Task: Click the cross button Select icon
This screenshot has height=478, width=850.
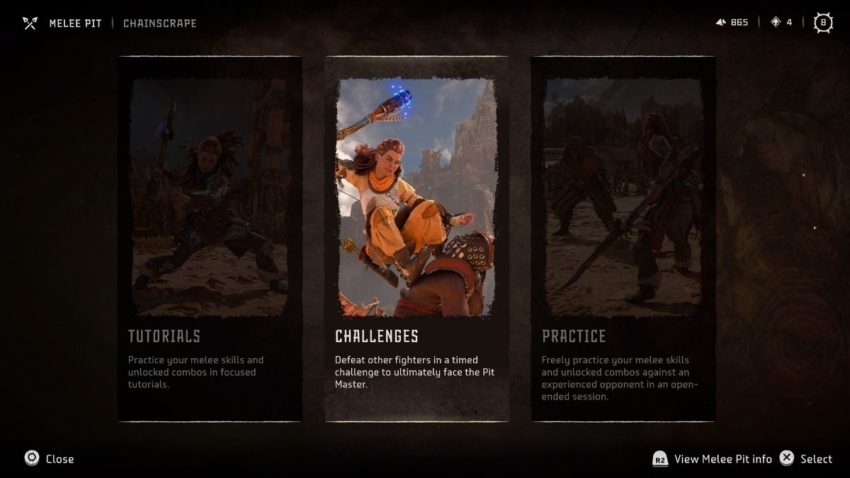Action: tap(787, 458)
